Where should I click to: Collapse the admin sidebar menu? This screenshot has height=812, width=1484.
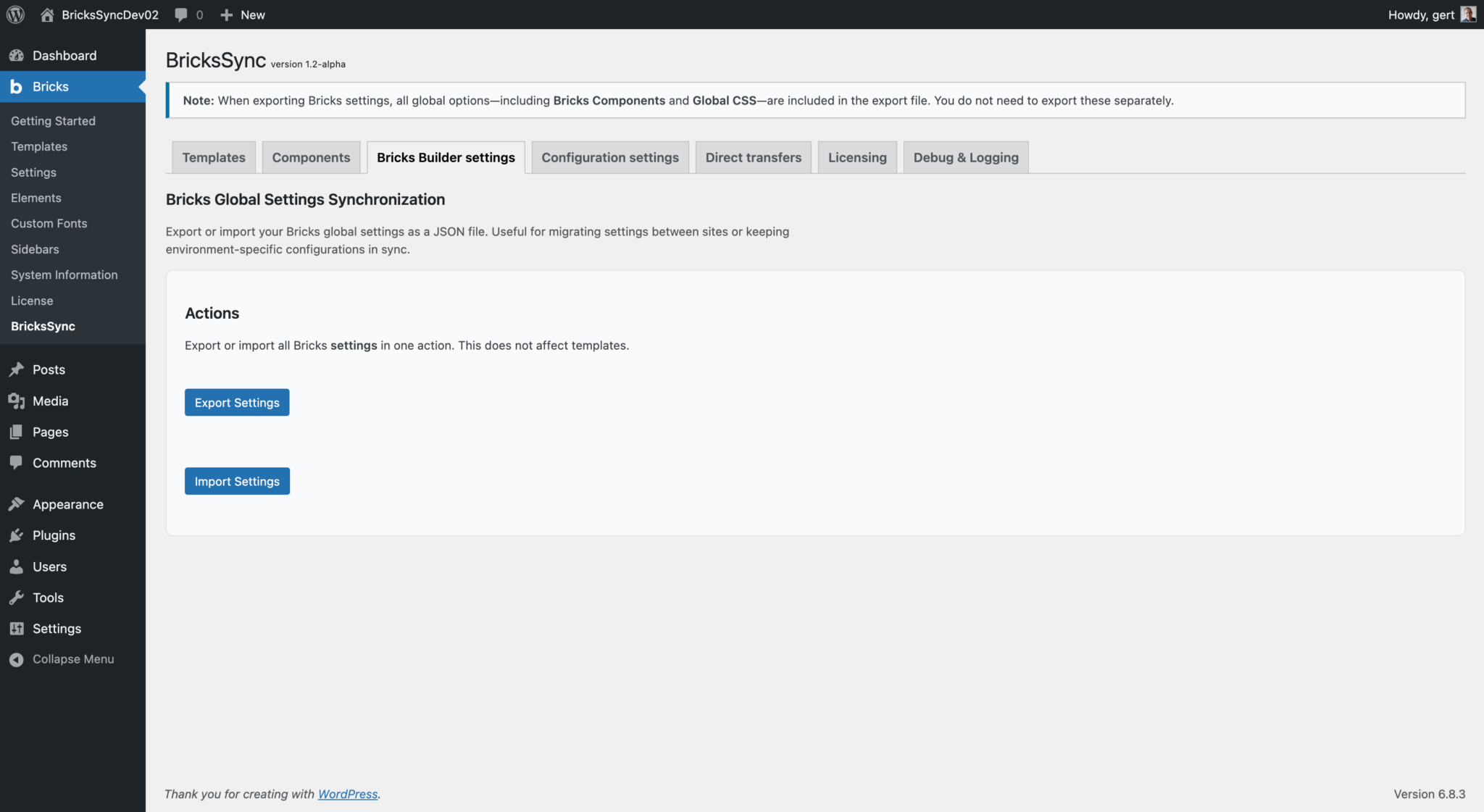[x=72, y=659]
